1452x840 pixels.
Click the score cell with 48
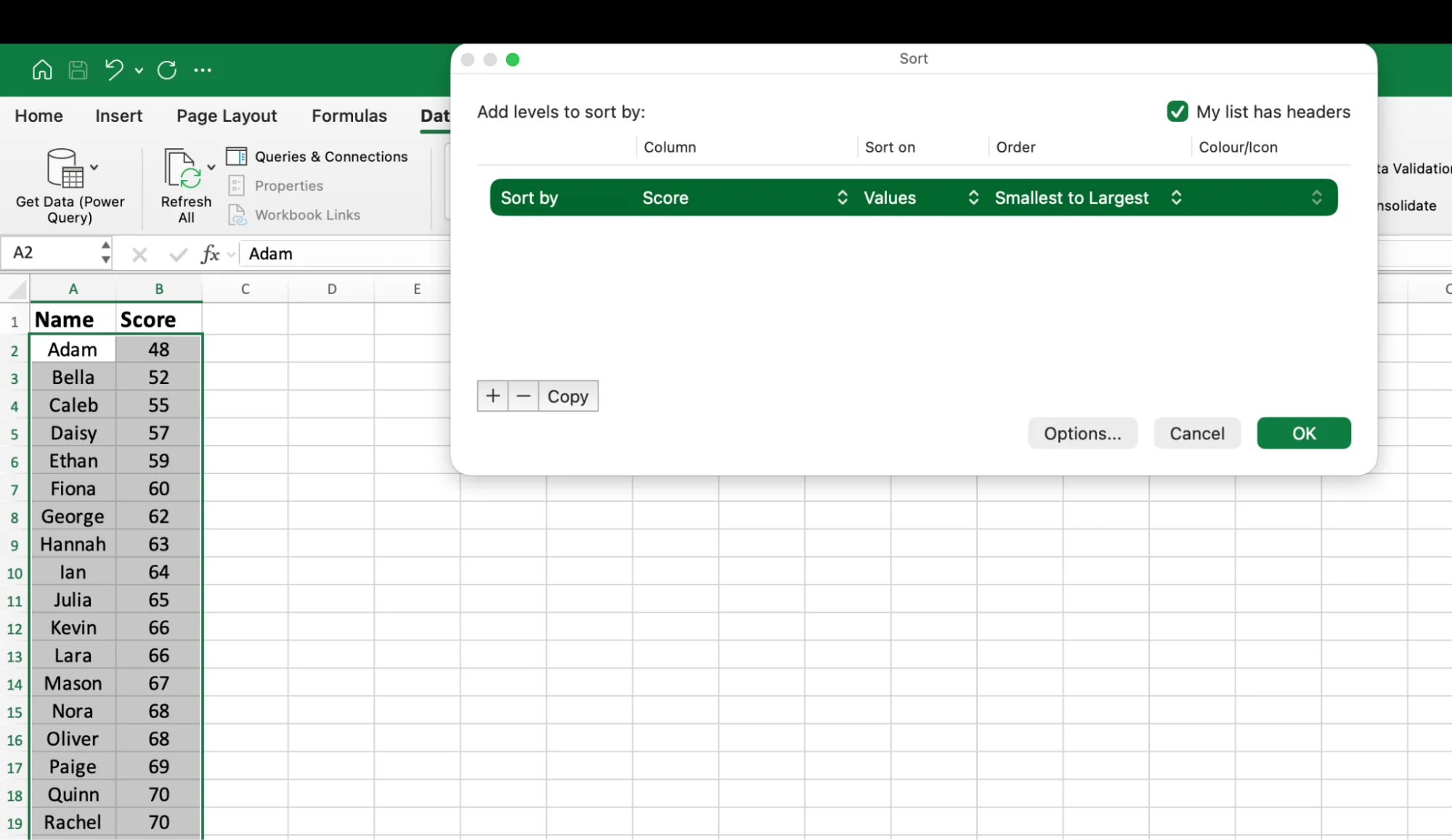click(158, 349)
